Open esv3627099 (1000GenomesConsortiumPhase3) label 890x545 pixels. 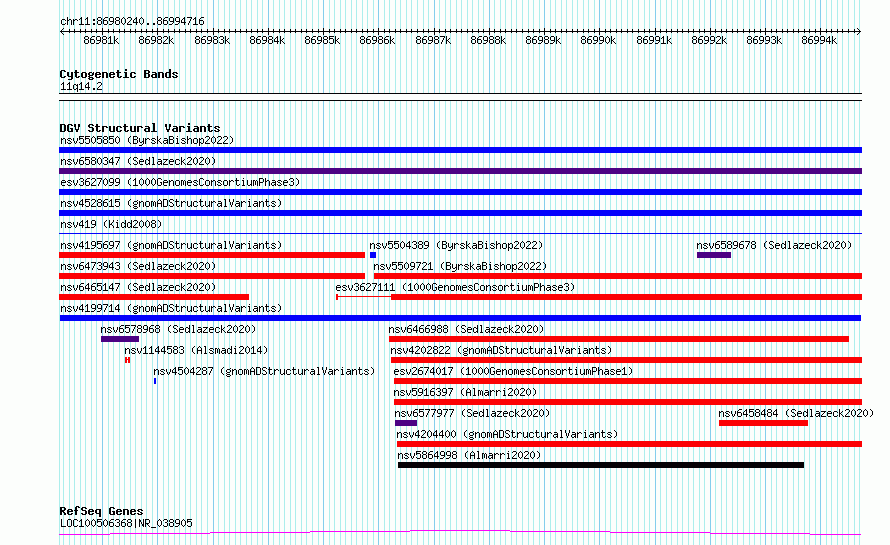coord(180,182)
